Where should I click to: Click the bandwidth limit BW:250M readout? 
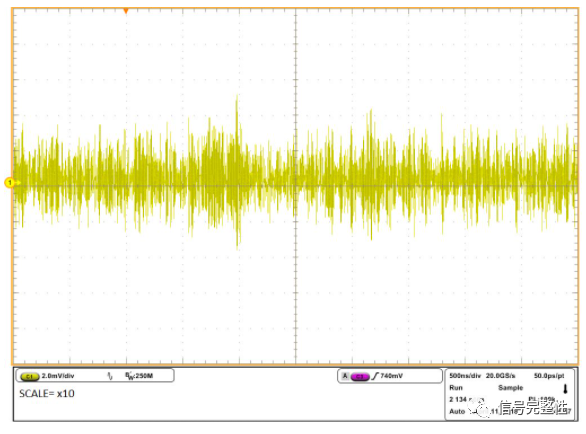coord(139,376)
